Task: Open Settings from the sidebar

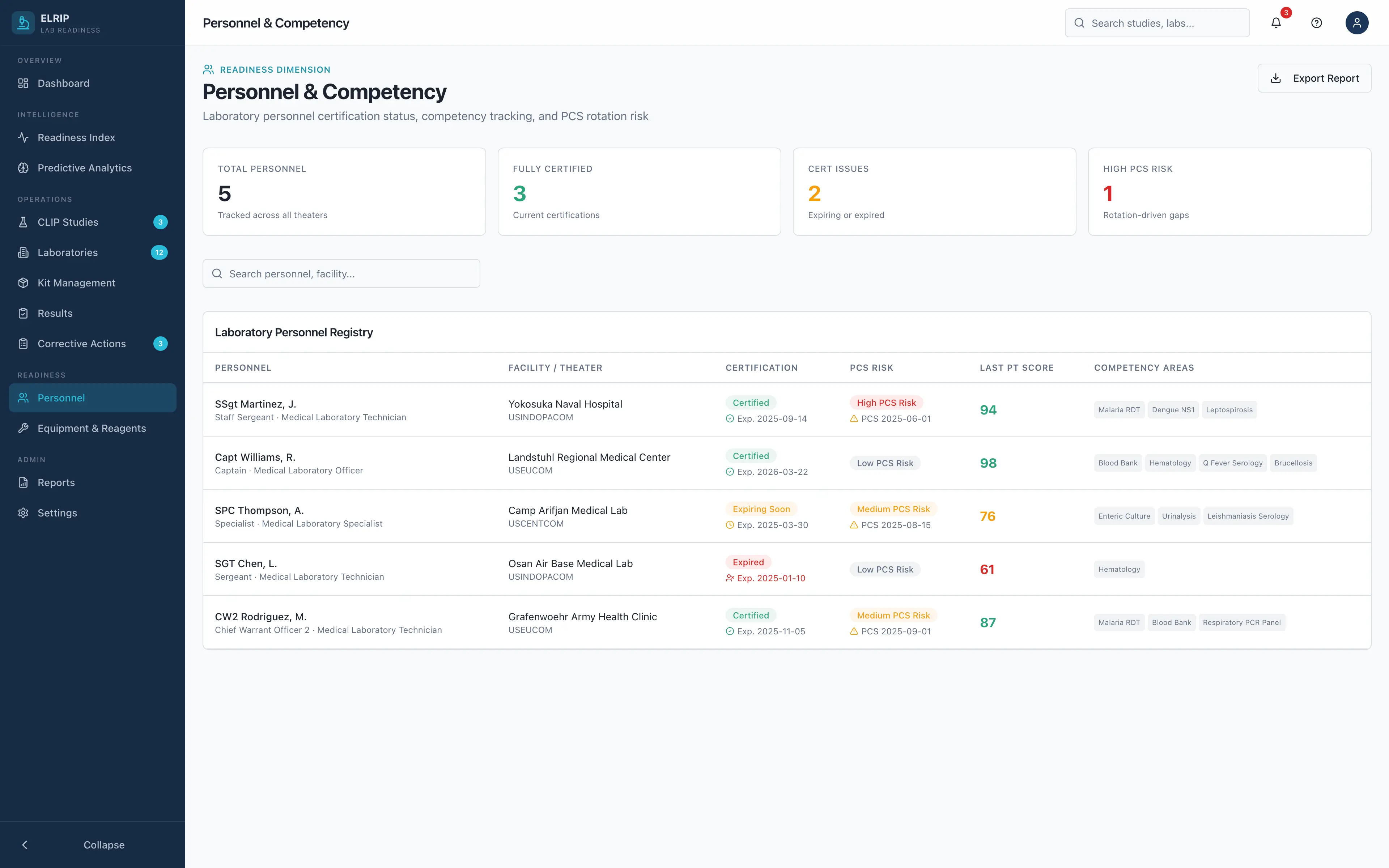Action: pos(57,512)
